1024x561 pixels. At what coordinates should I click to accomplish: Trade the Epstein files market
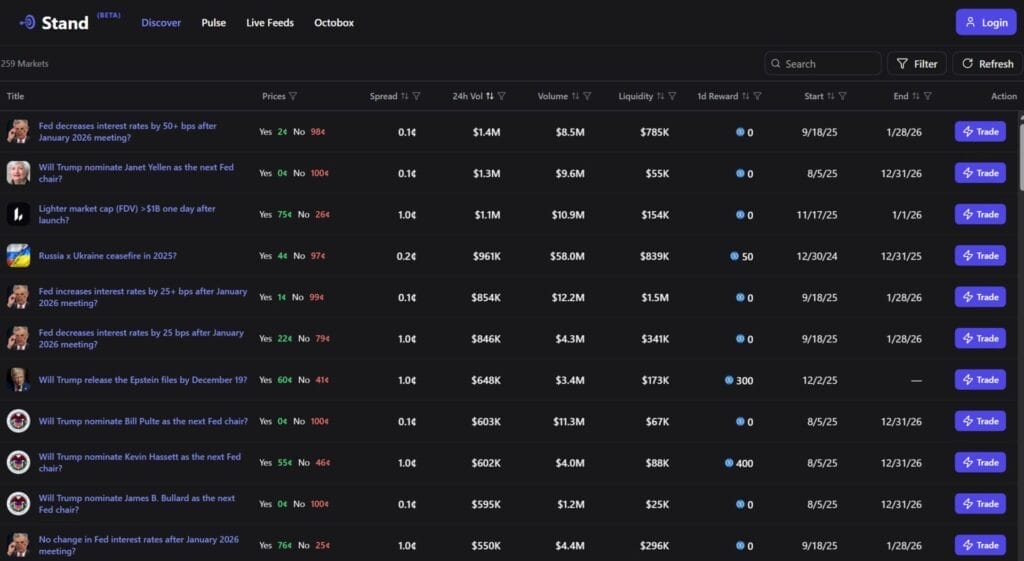coord(980,380)
